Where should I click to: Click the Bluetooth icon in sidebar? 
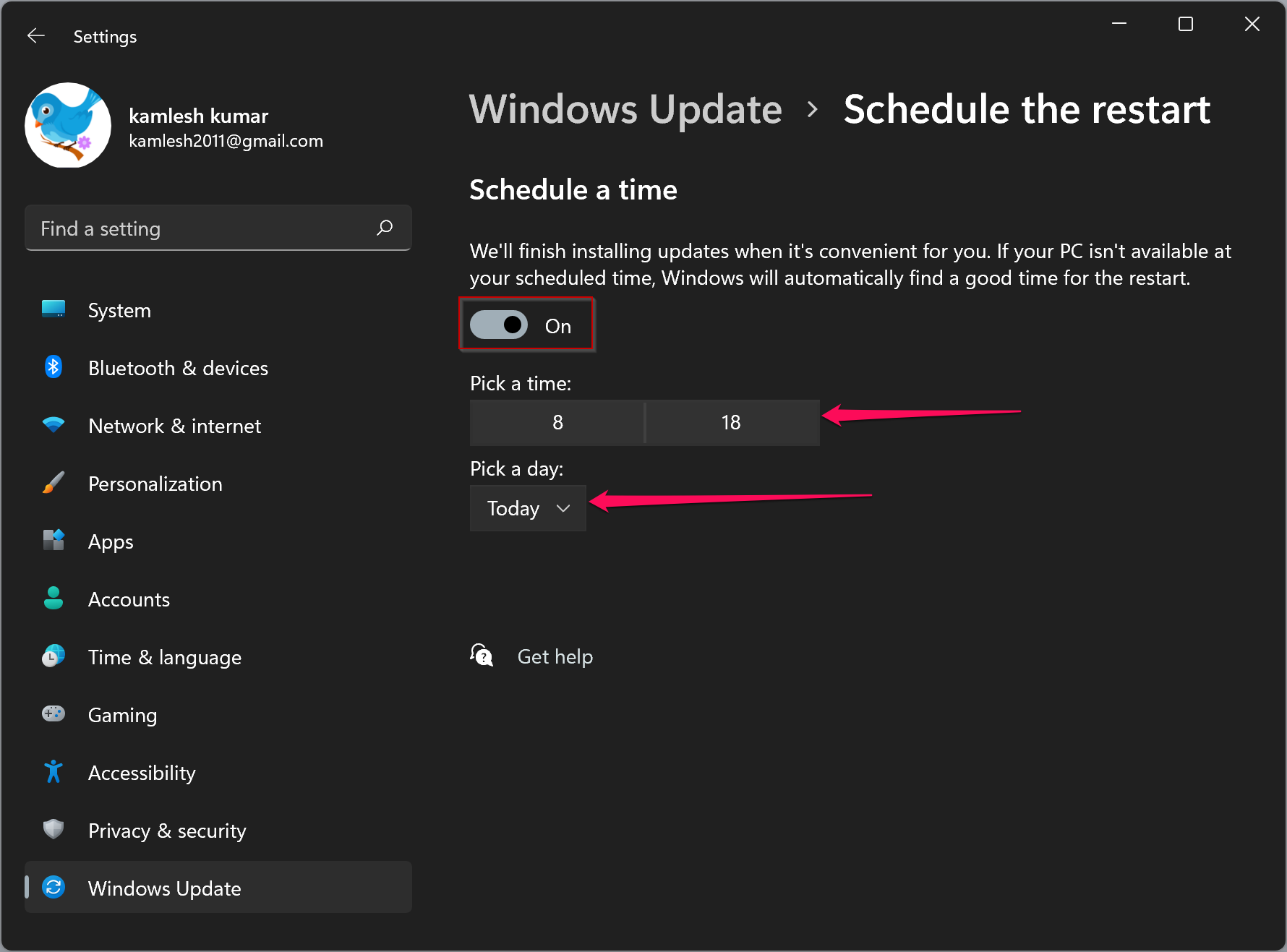point(54,367)
